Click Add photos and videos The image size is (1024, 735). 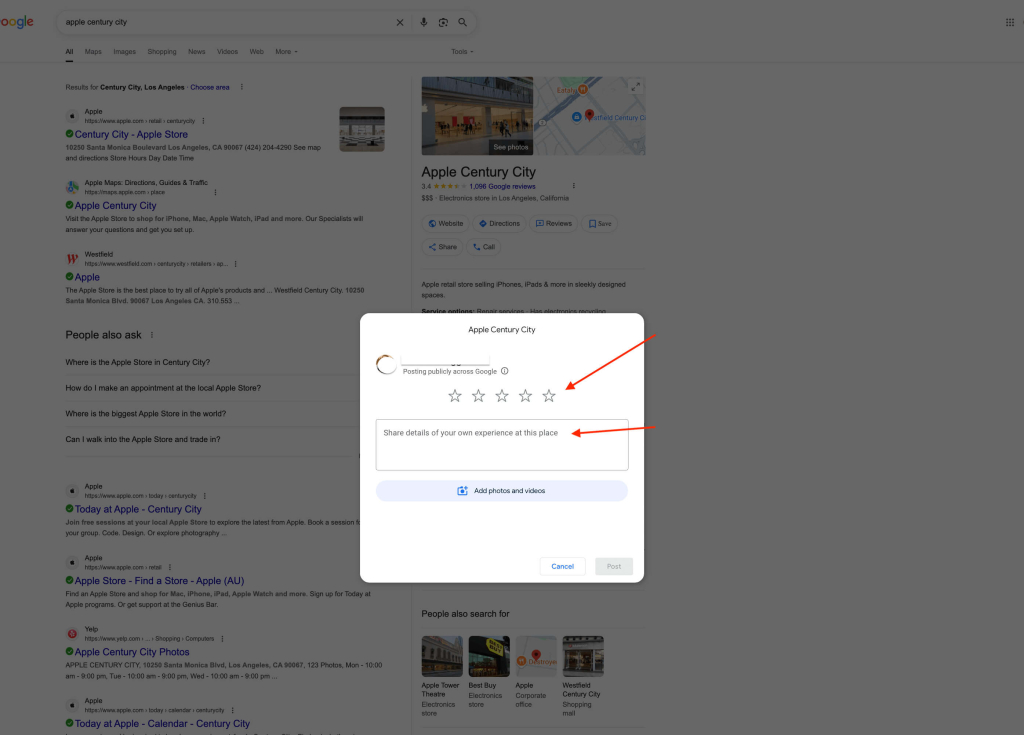[502, 491]
